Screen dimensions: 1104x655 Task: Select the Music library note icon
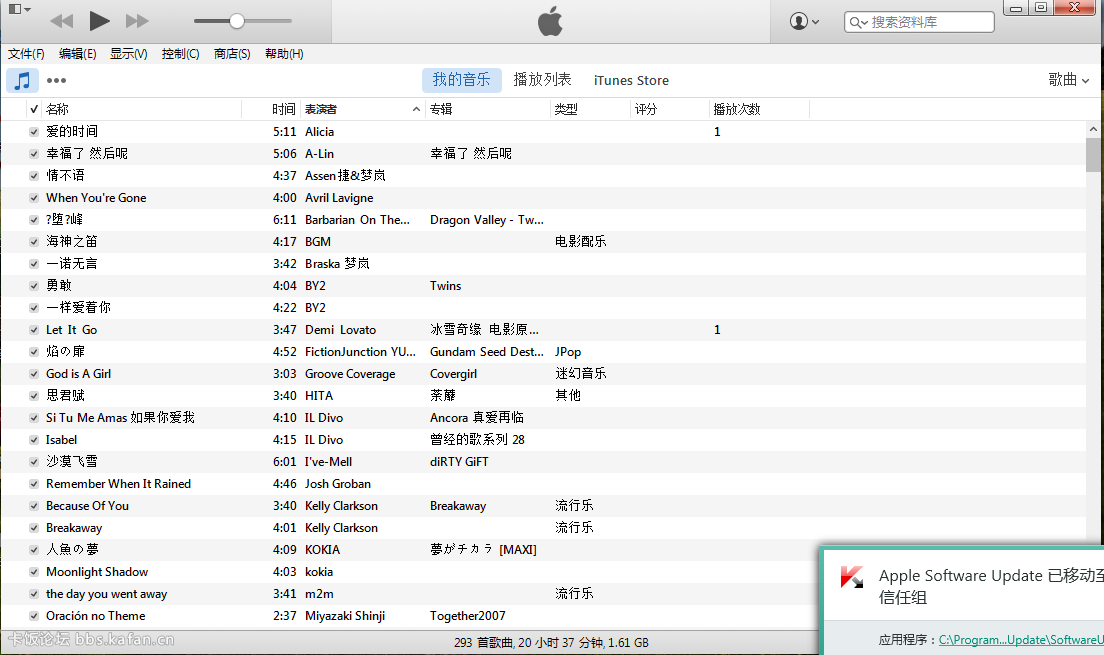[23, 80]
